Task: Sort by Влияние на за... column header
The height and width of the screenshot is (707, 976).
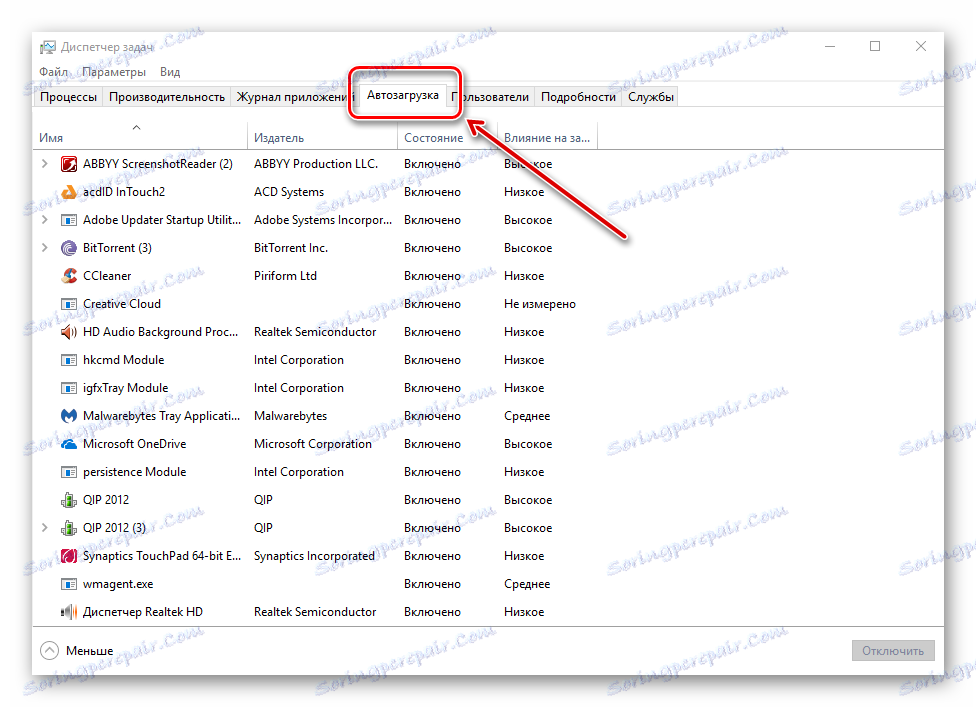Action: pyautogui.click(x=547, y=138)
